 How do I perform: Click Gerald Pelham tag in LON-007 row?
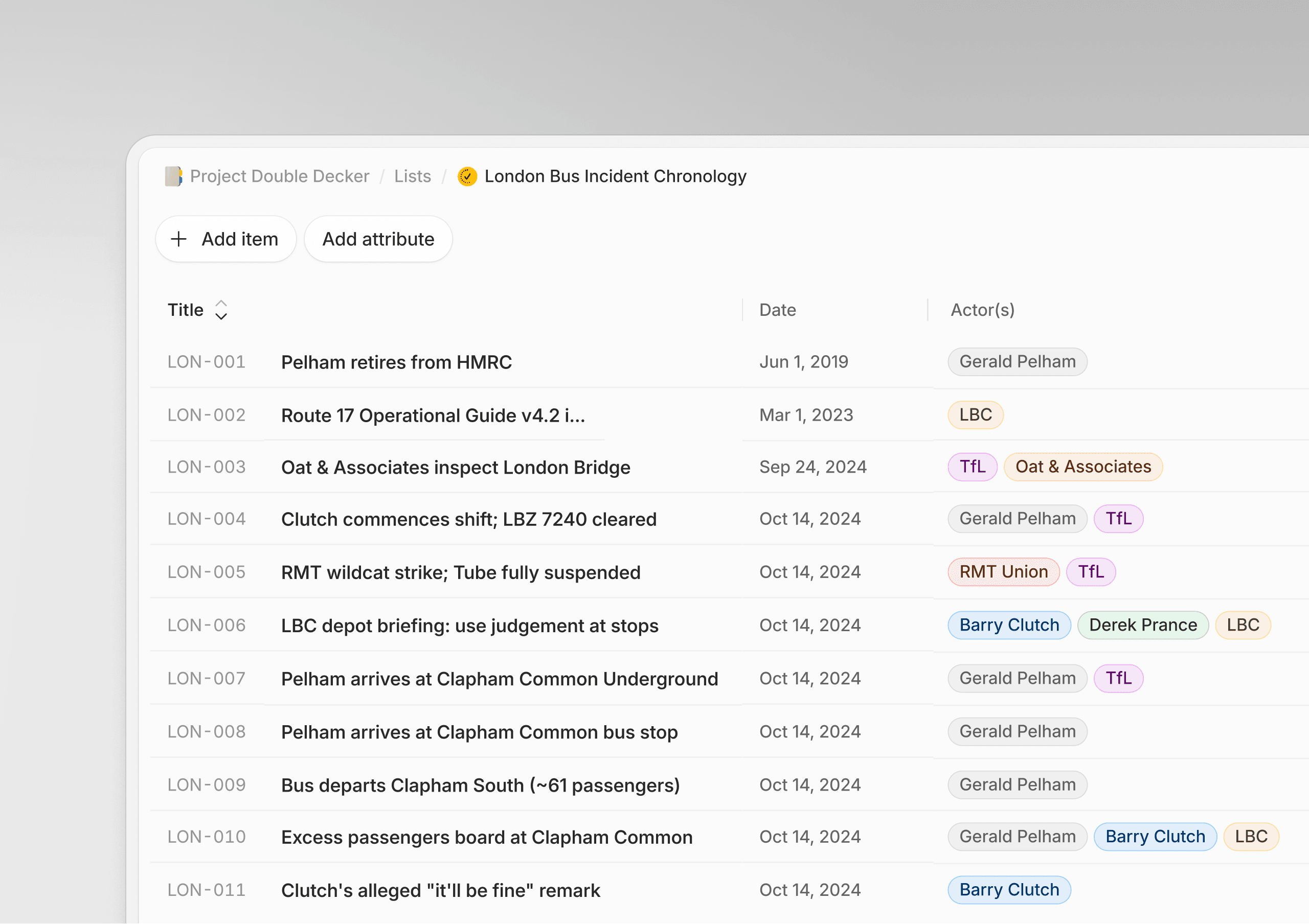tap(1018, 679)
